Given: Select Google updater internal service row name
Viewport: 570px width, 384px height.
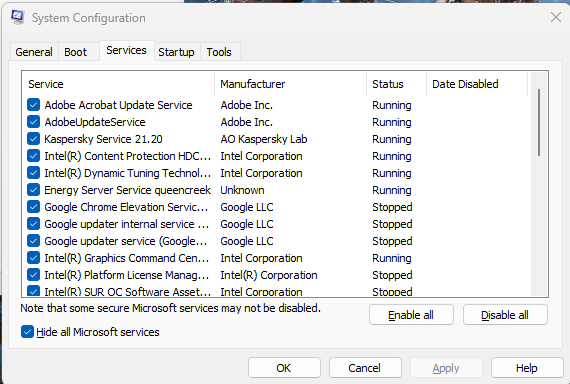Looking at the screenshot, I should [x=127, y=224].
